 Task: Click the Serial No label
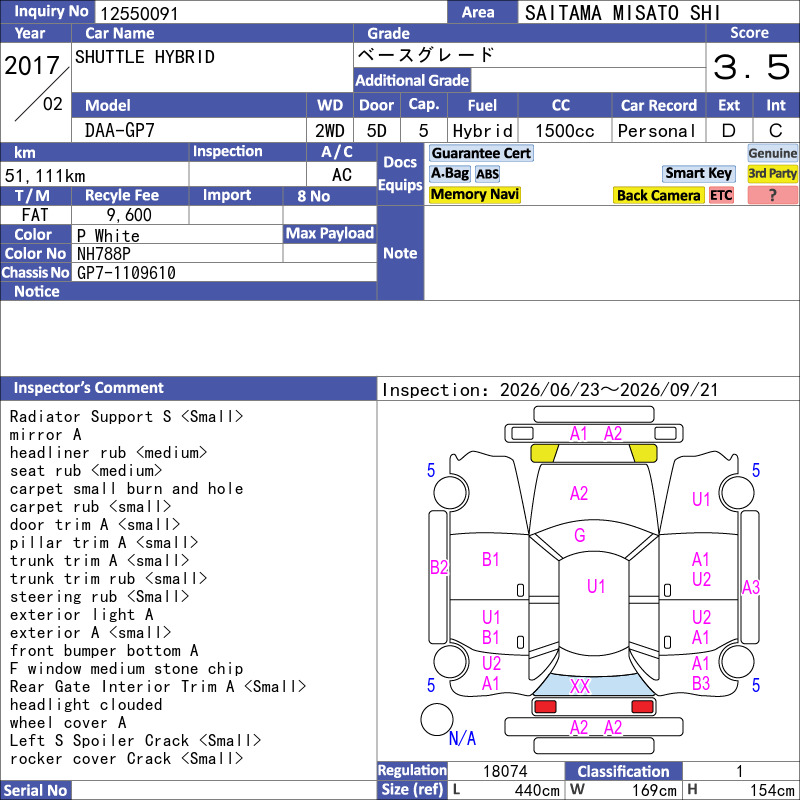pos(35,790)
